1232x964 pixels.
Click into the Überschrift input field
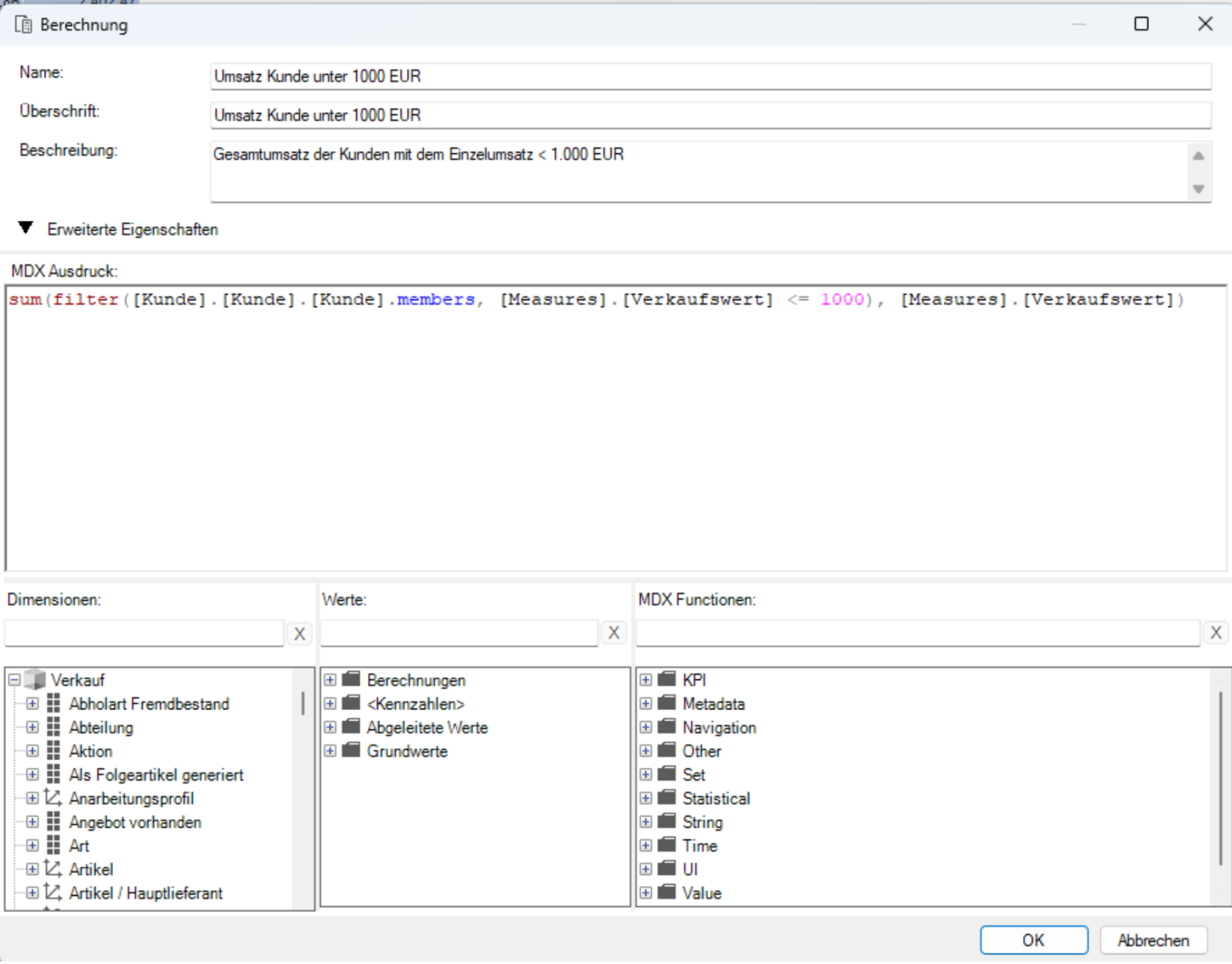point(711,115)
